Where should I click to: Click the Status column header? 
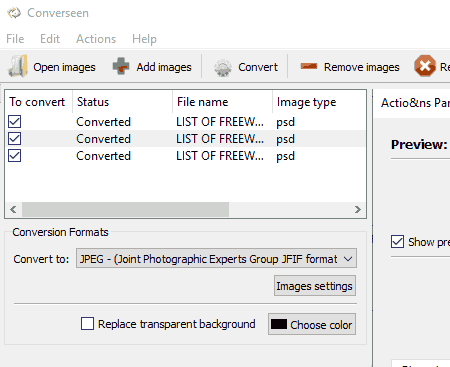[x=122, y=102]
